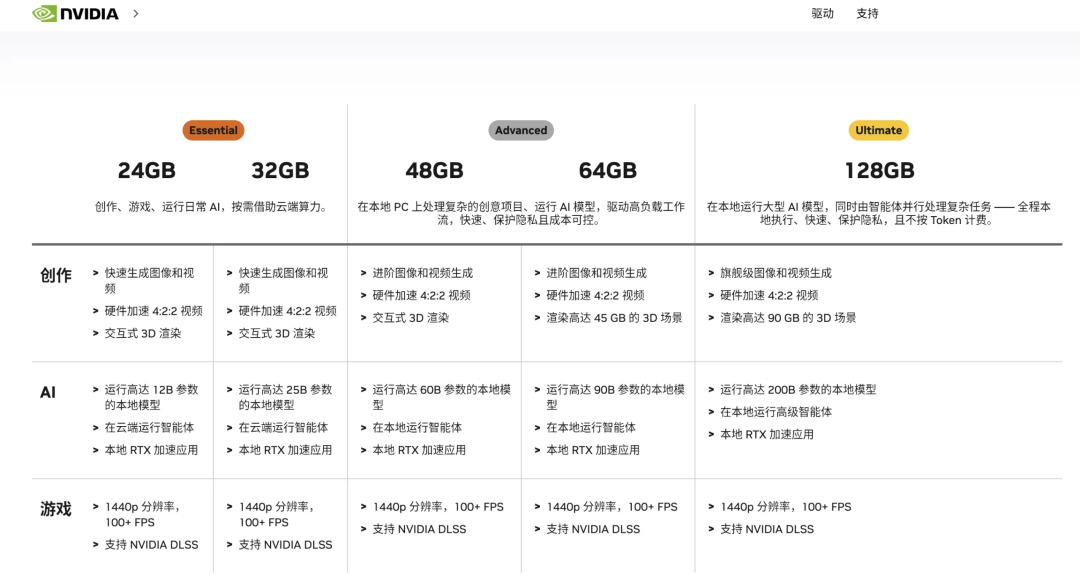Viewport: 1080px width, 575px height.
Task: Click 运行高达 90B 参数的本地模型
Action: click(x=615, y=397)
